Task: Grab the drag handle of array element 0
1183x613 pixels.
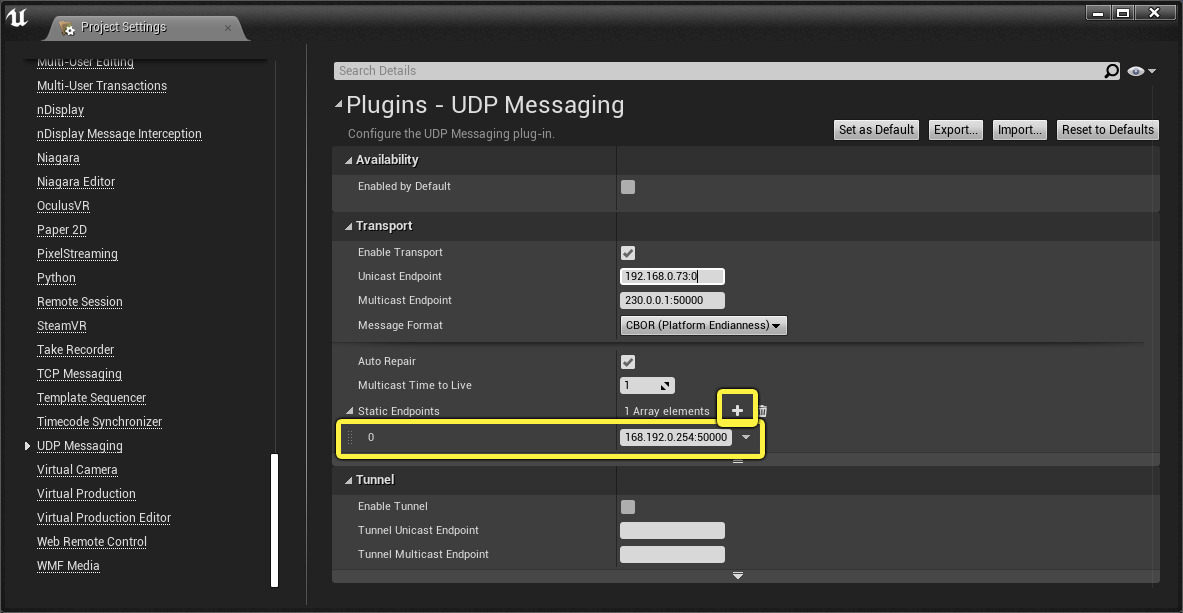Action: click(x=349, y=437)
